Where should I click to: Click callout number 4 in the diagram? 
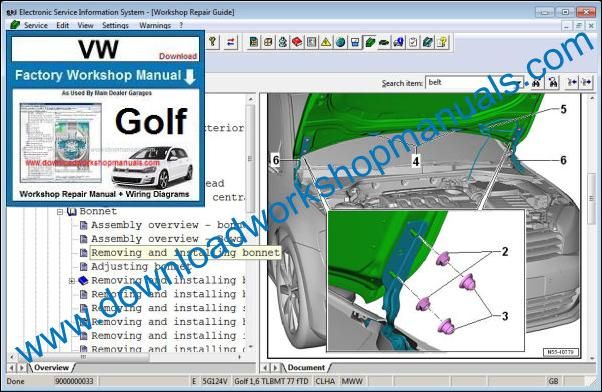[416, 161]
